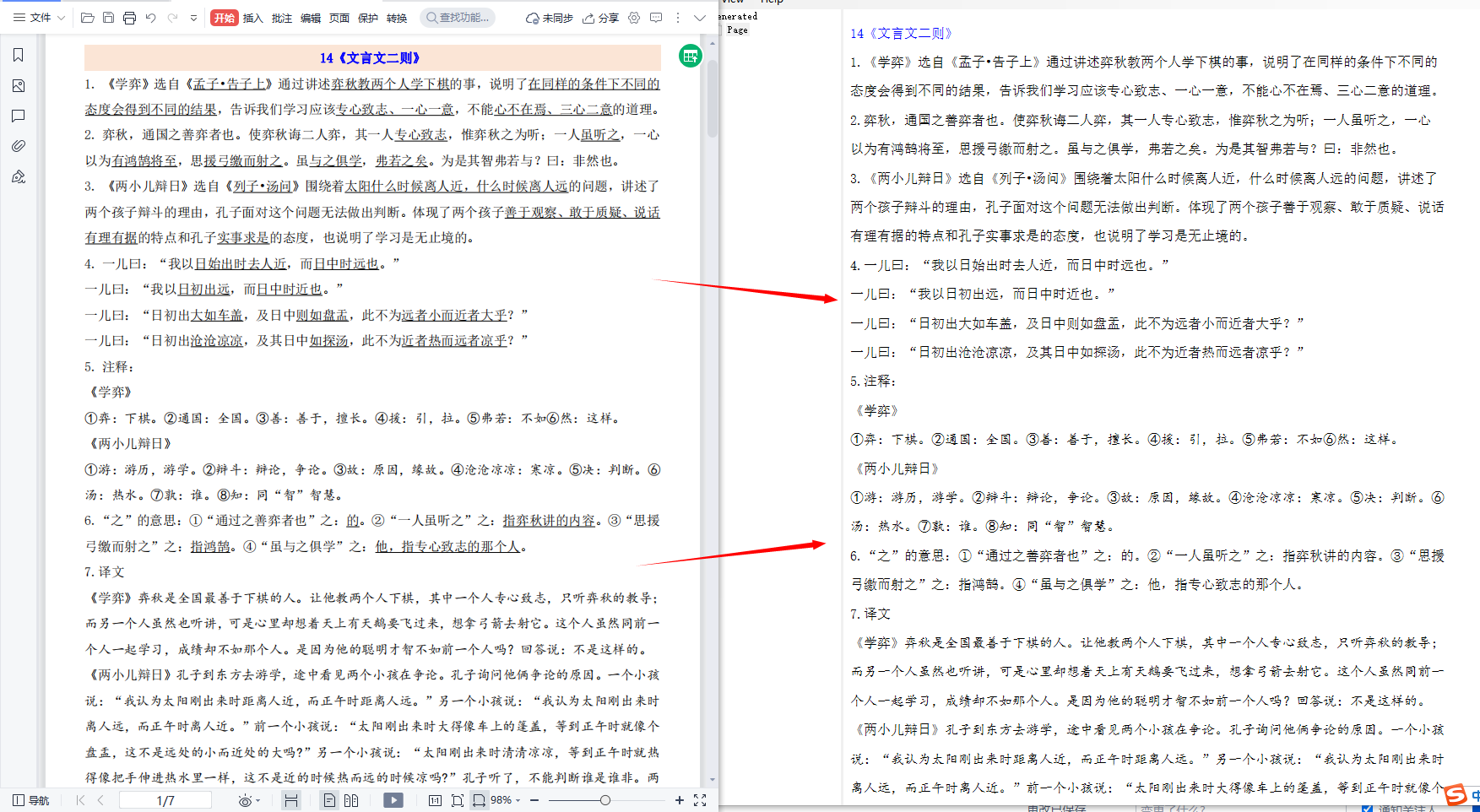
Task: Open a file with the folder icon
Action: click(x=87, y=17)
